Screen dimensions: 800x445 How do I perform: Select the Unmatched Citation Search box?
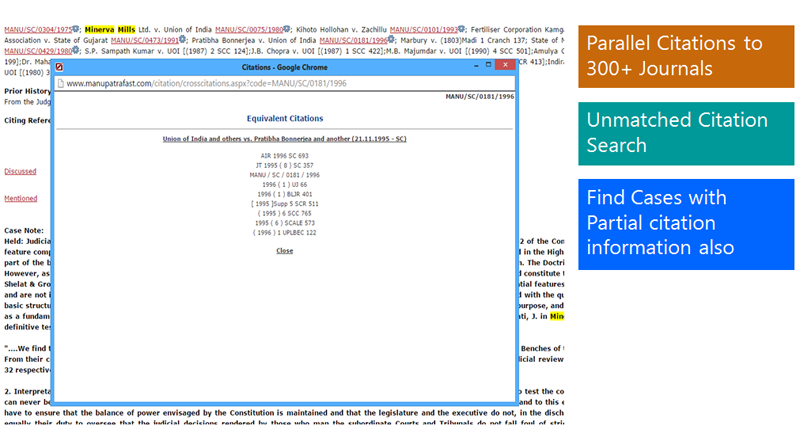pyautogui.click(x=685, y=133)
